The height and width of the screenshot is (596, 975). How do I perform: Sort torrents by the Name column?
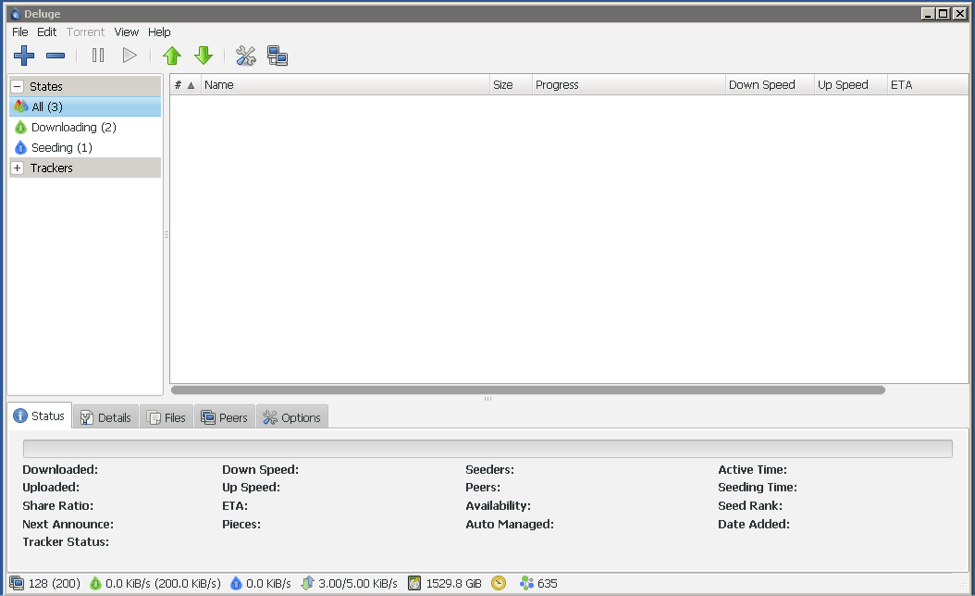pos(345,85)
